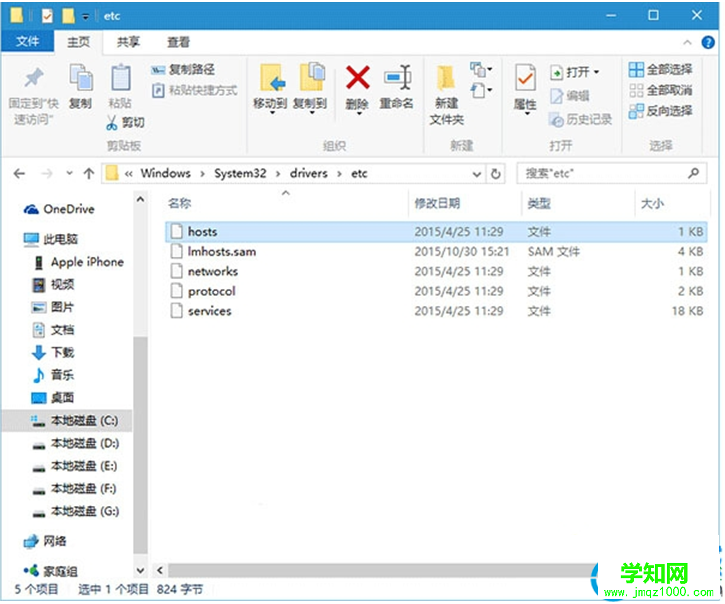Select the networks file
The height and width of the screenshot is (604, 725).
click(x=436, y=271)
